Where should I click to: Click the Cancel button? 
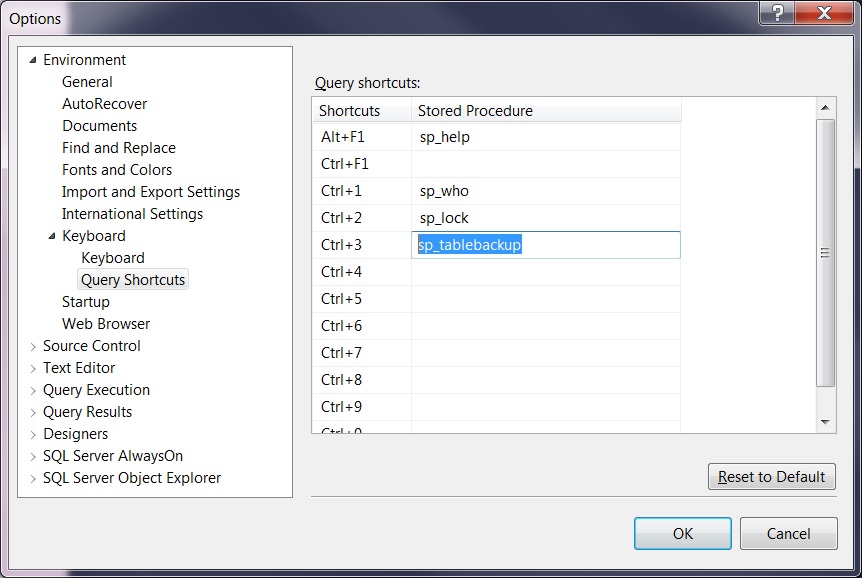(788, 533)
